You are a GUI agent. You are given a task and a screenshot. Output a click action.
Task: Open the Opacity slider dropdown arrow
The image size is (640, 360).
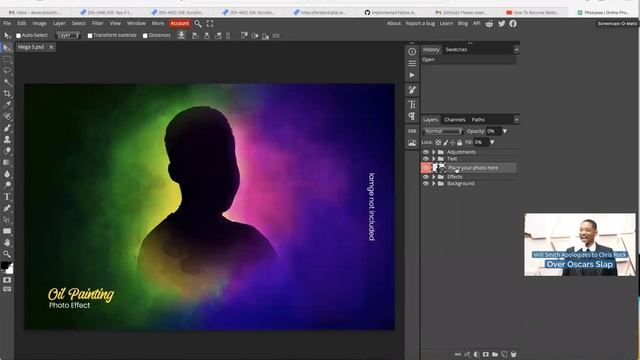point(505,131)
